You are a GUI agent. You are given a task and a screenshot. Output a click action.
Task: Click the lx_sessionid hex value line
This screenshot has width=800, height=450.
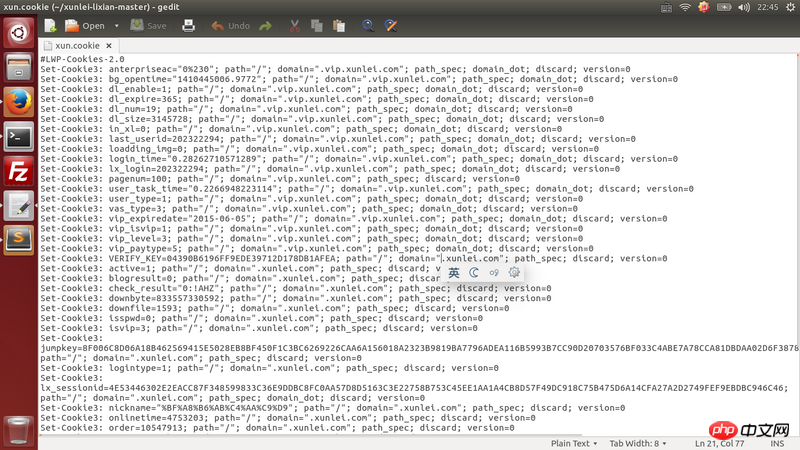pyautogui.click(x=414, y=388)
